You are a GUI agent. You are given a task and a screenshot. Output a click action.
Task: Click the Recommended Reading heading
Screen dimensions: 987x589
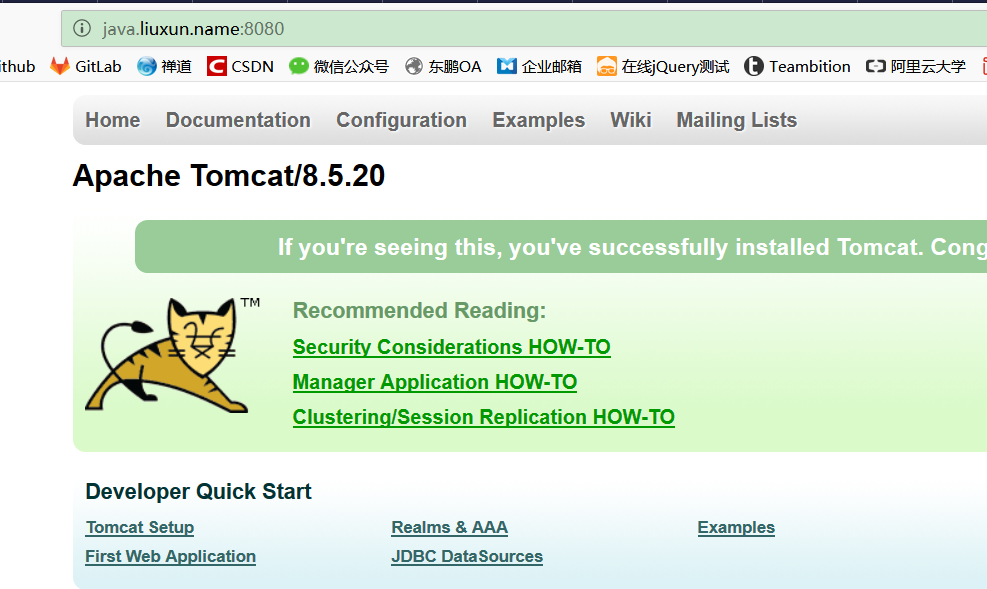[419, 310]
